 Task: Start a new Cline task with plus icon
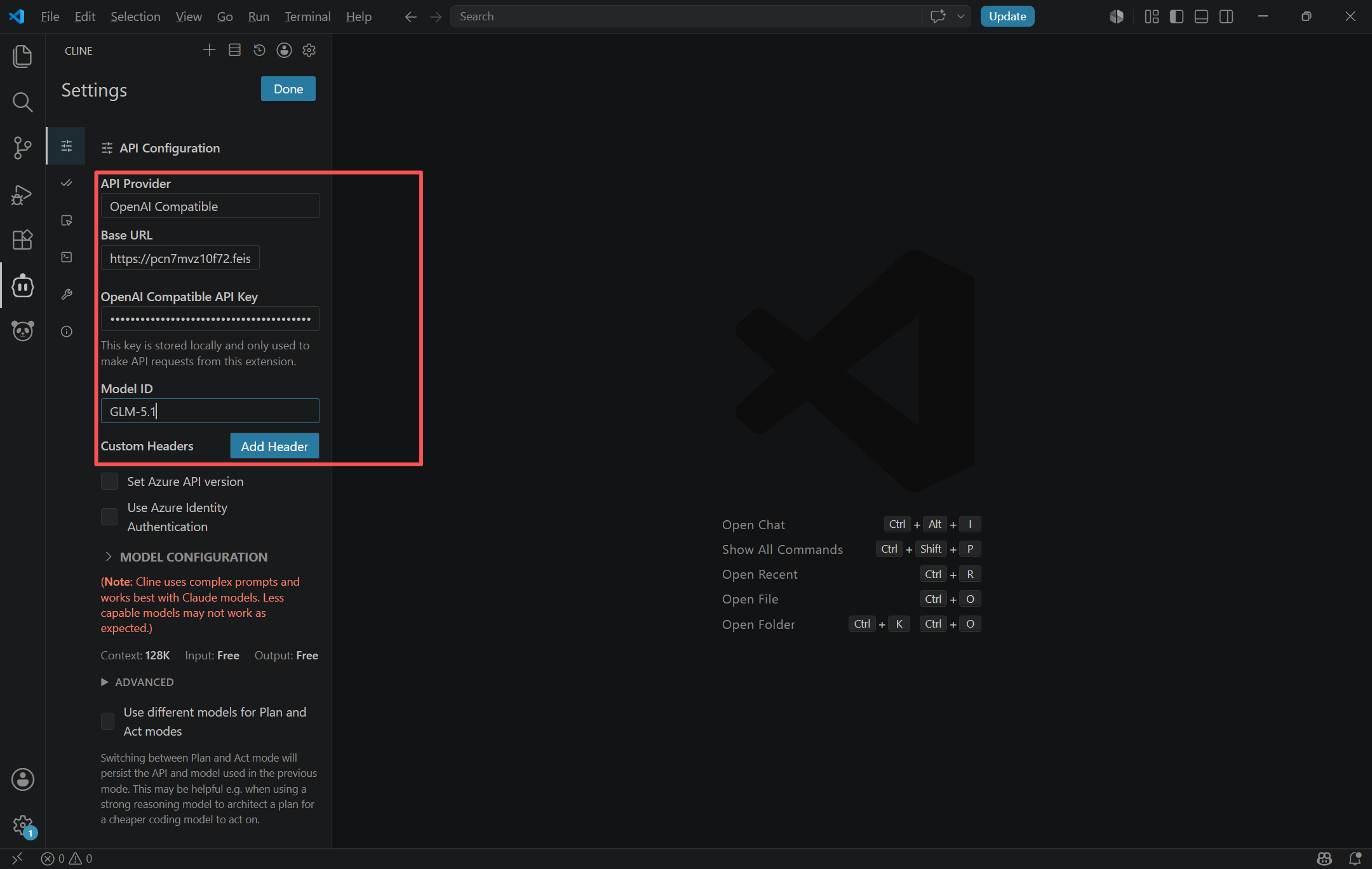(210, 50)
